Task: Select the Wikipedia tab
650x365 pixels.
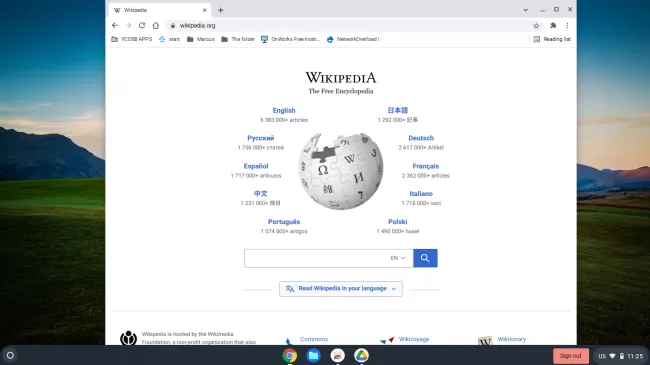Action: 160,10
